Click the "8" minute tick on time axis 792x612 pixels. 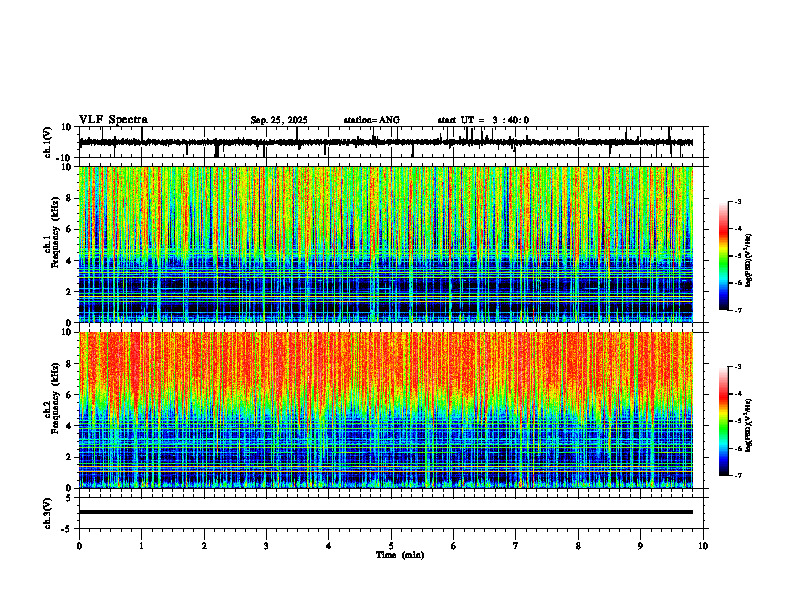coord(578,546)
